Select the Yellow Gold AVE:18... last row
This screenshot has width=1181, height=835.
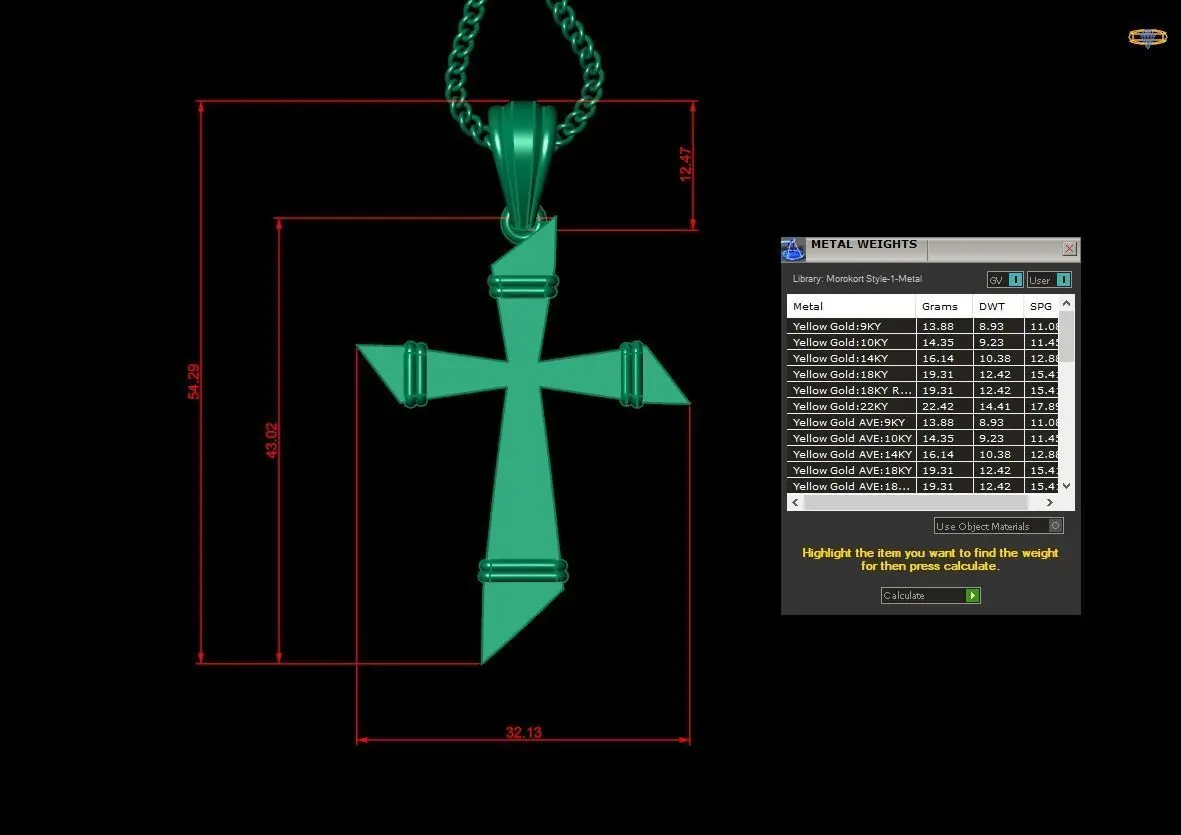[923, 486]
